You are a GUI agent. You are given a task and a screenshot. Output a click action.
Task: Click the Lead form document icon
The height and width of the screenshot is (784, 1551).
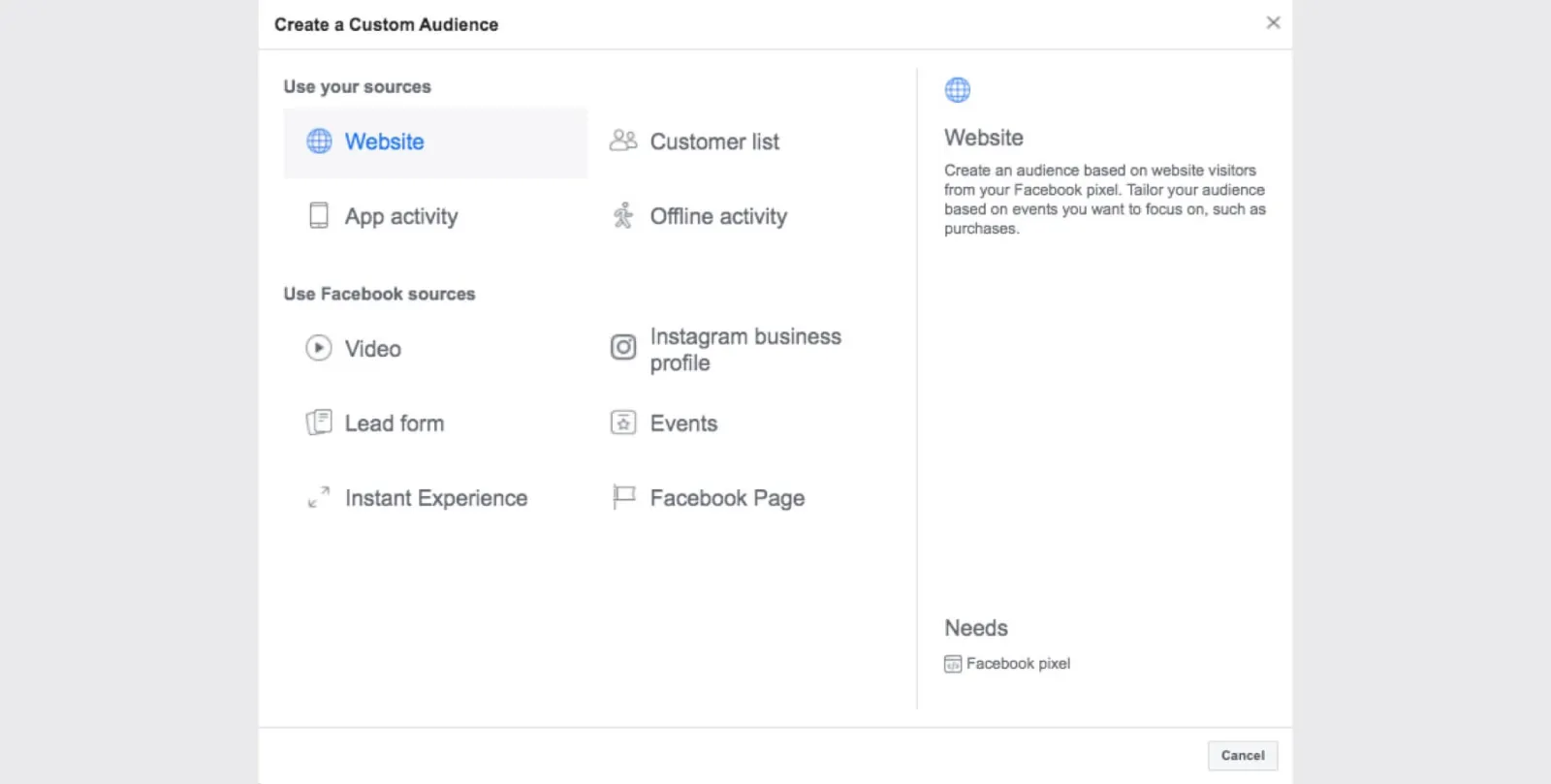pos(319,423)
